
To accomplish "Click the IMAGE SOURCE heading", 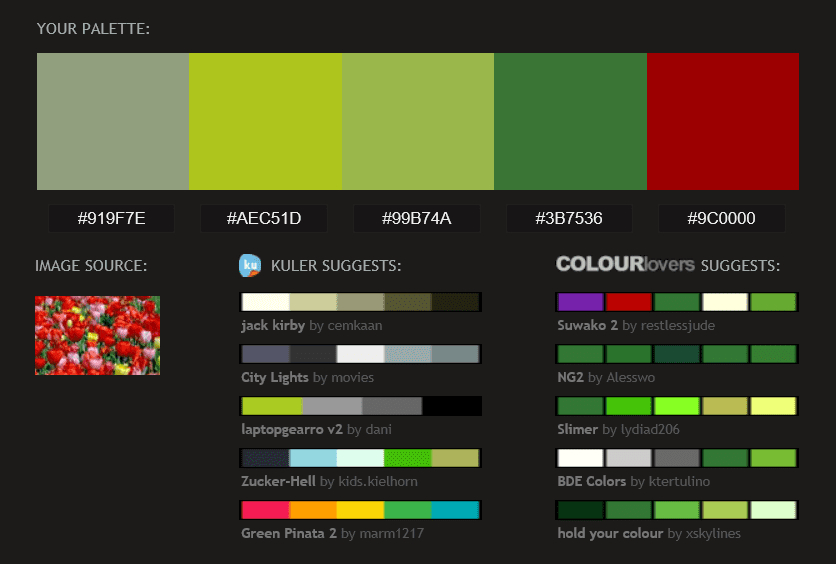I will pyautogui.click(x=91, y=265).
